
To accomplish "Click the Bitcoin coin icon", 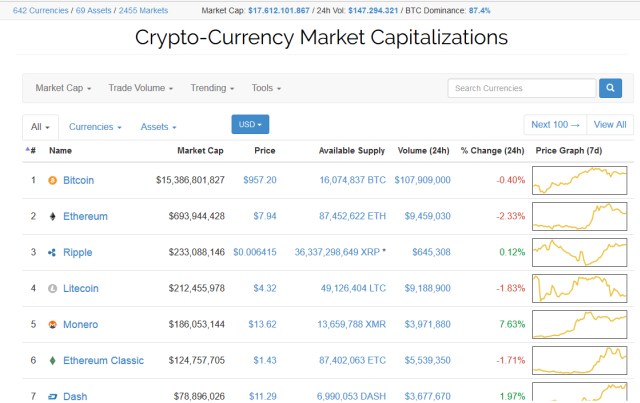I will [52, 180].
